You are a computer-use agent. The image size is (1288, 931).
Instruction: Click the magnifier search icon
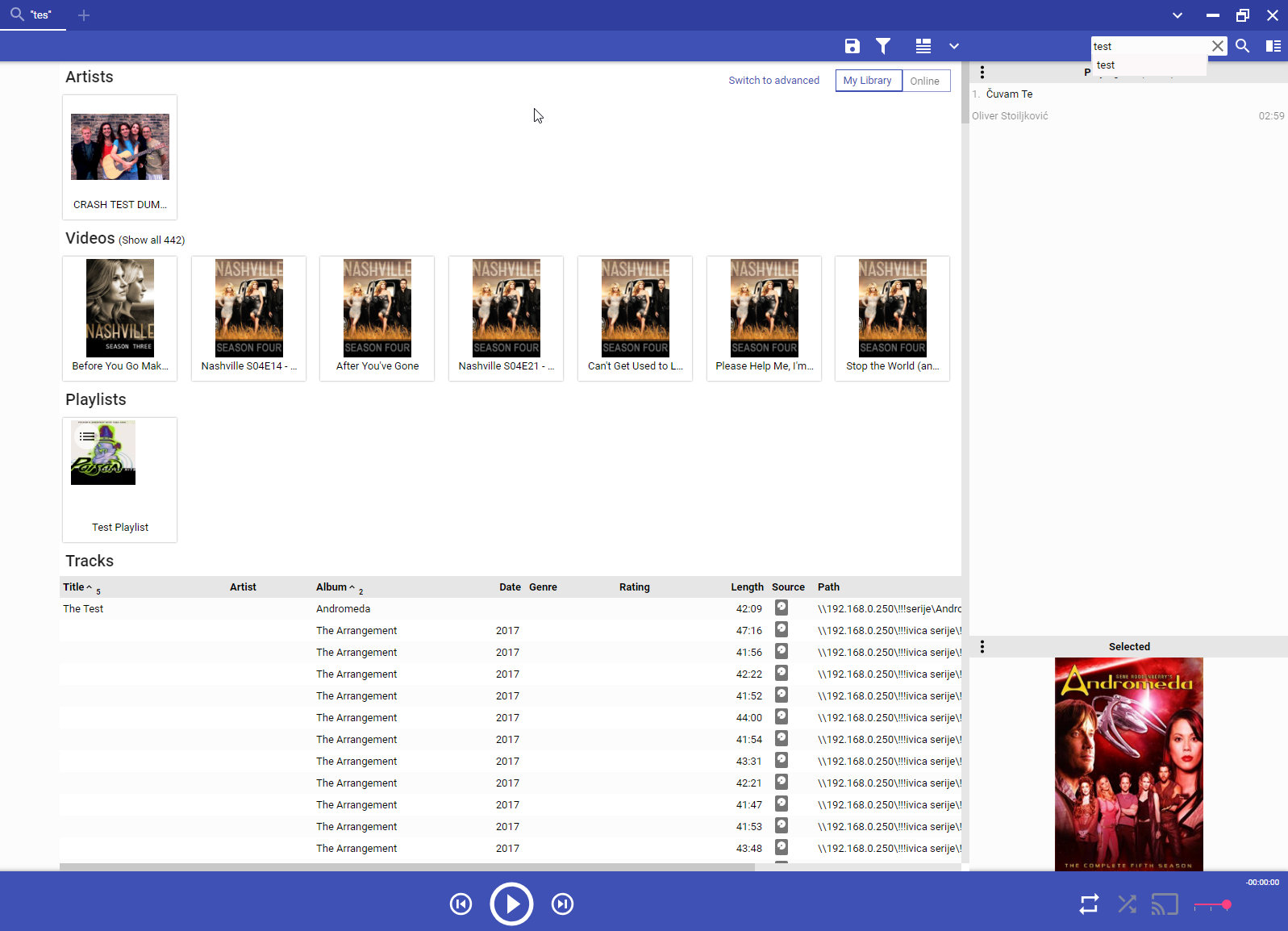point(1242,46)
